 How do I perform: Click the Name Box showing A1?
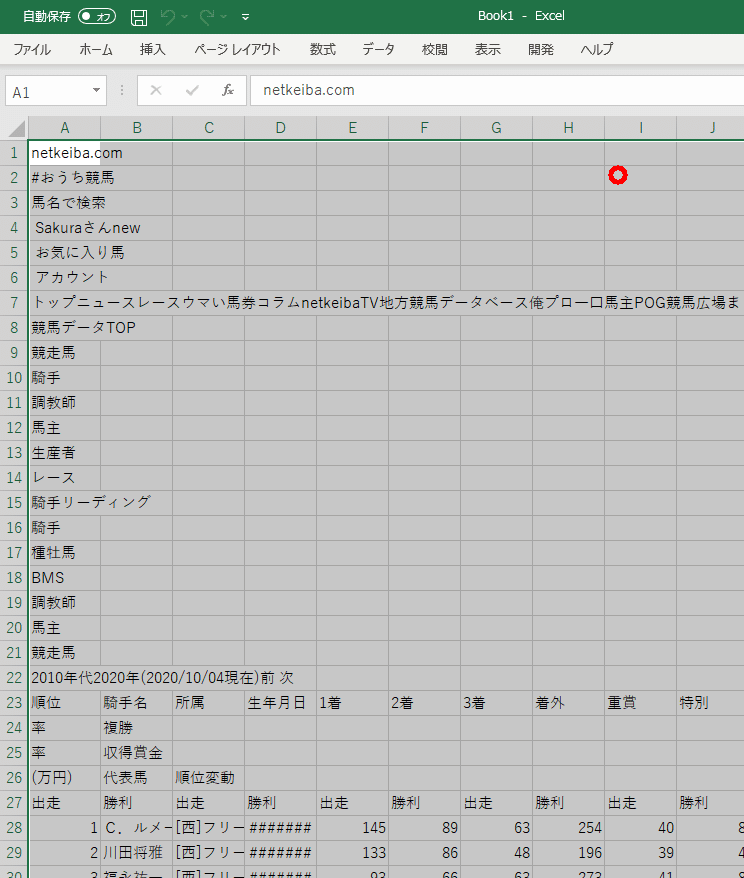49,91
